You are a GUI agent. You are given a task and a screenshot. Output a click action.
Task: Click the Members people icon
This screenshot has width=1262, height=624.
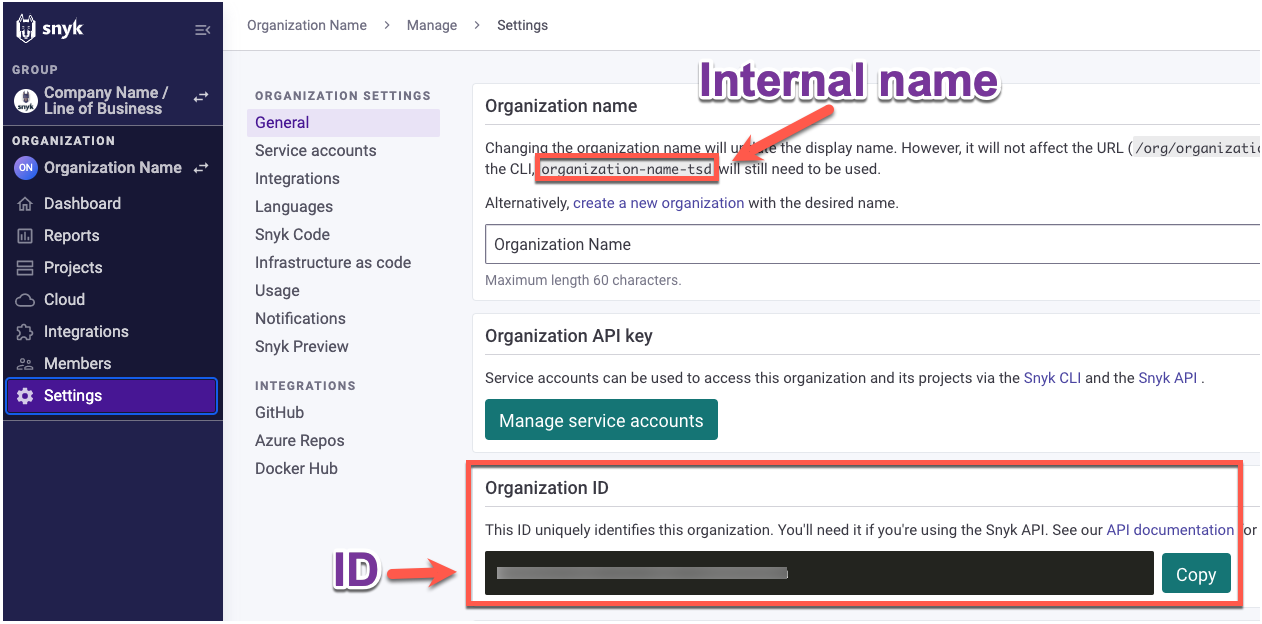[25, 364]
